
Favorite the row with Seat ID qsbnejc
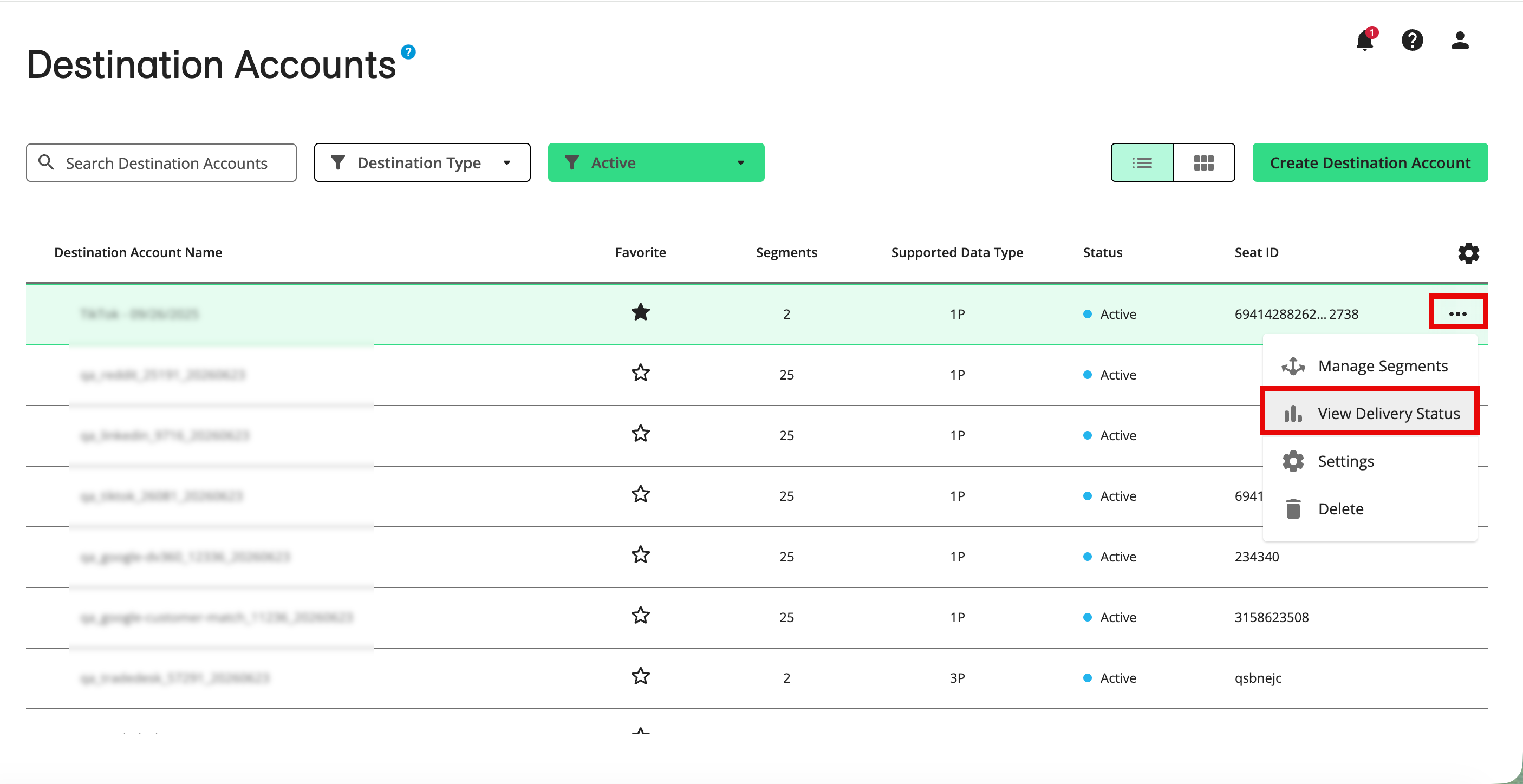(x=640, y=676)
